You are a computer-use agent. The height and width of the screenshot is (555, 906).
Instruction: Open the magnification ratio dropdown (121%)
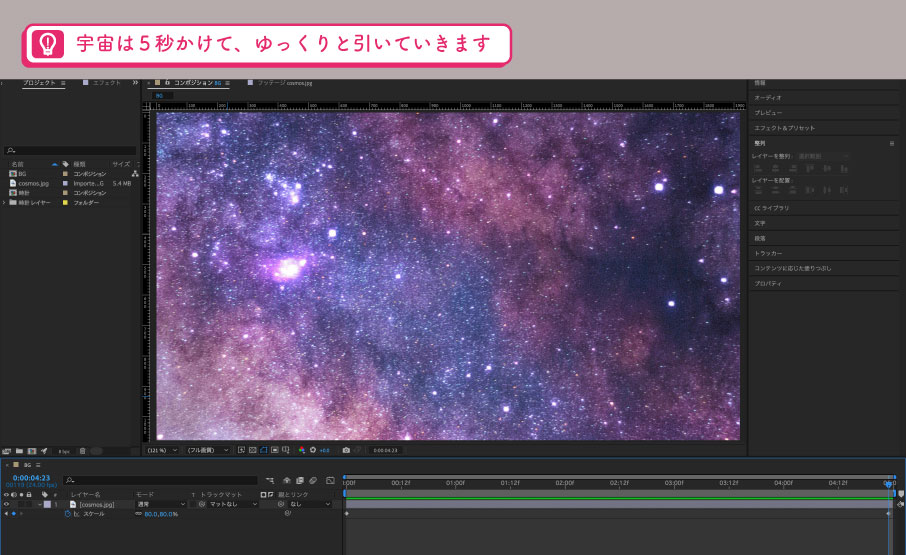(162, 450)
